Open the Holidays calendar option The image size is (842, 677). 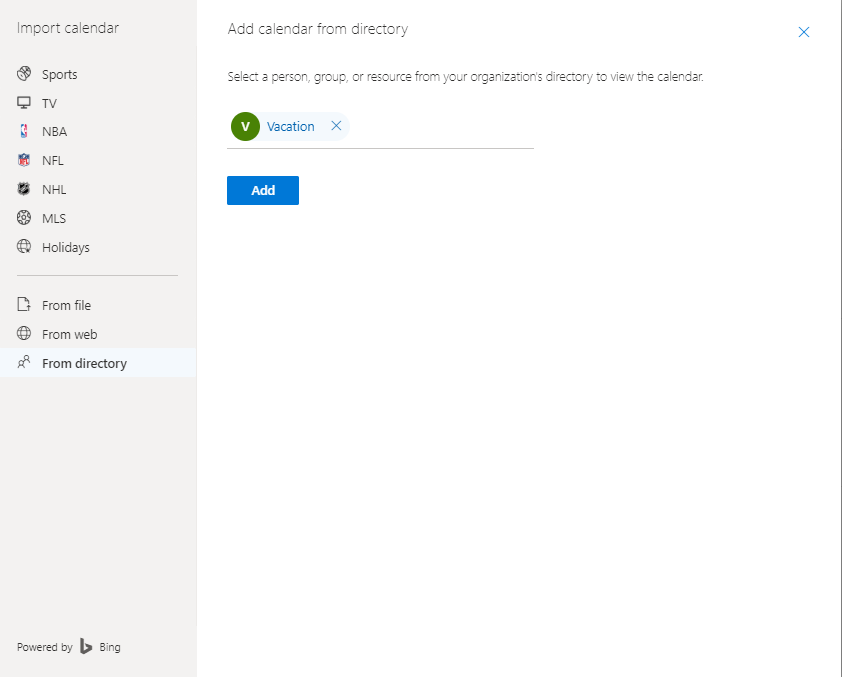[98, 247]
